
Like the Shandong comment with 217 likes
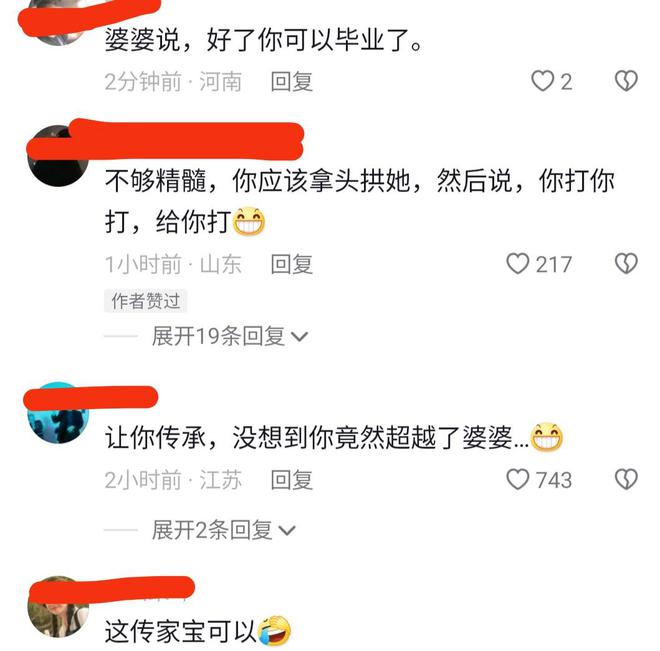coord(517,264)
